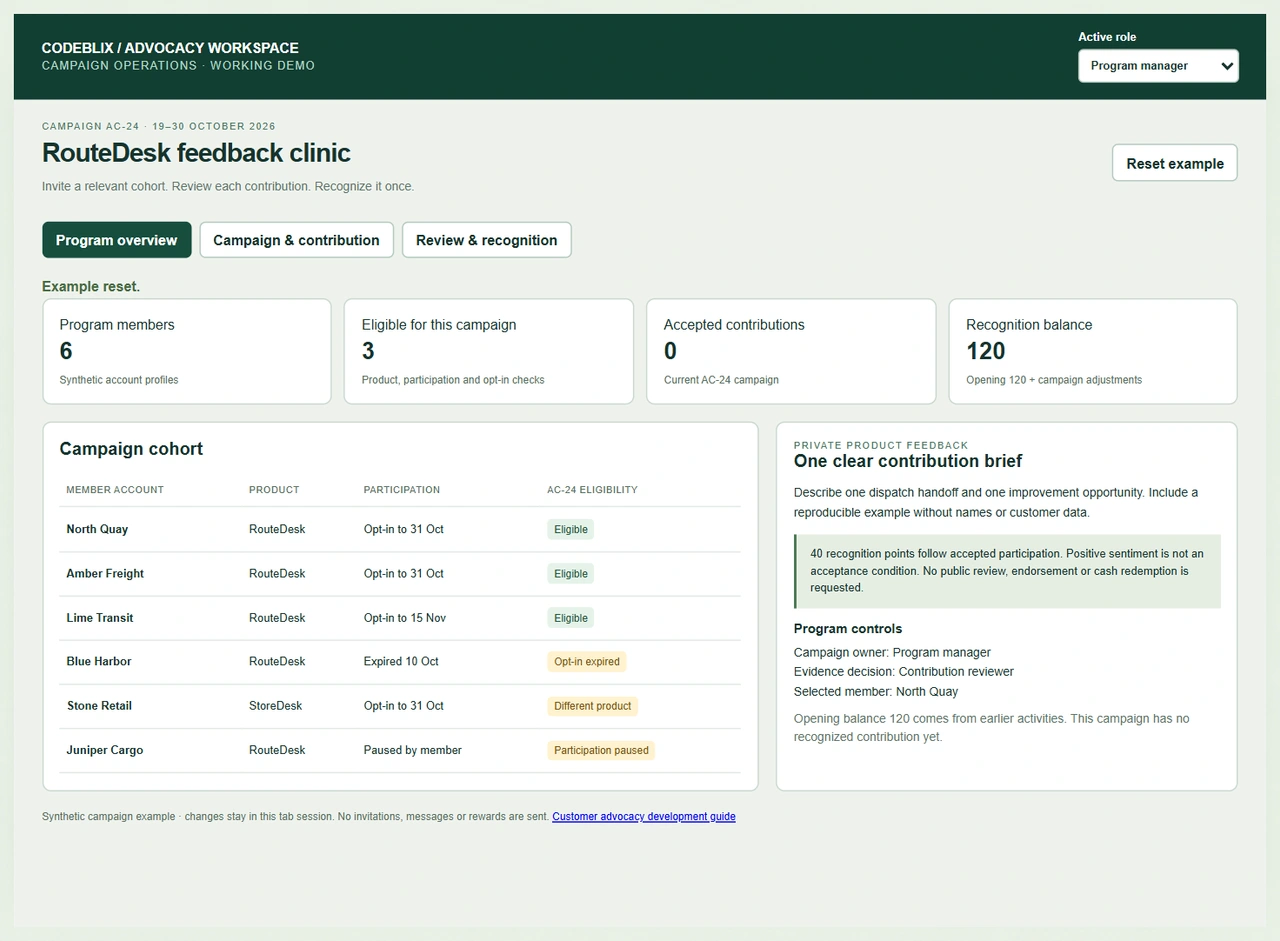
Task: Click the Eligible badge for North Quay
Action: 571,529
